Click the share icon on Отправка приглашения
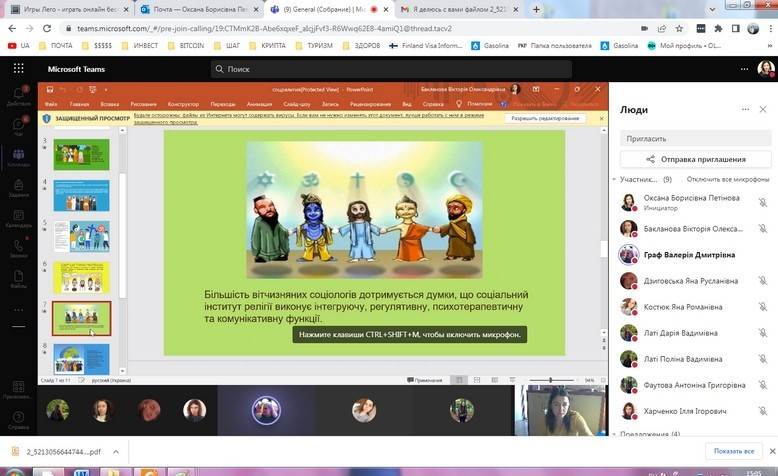Screen dimensions: 778x476 click(650, 159)
